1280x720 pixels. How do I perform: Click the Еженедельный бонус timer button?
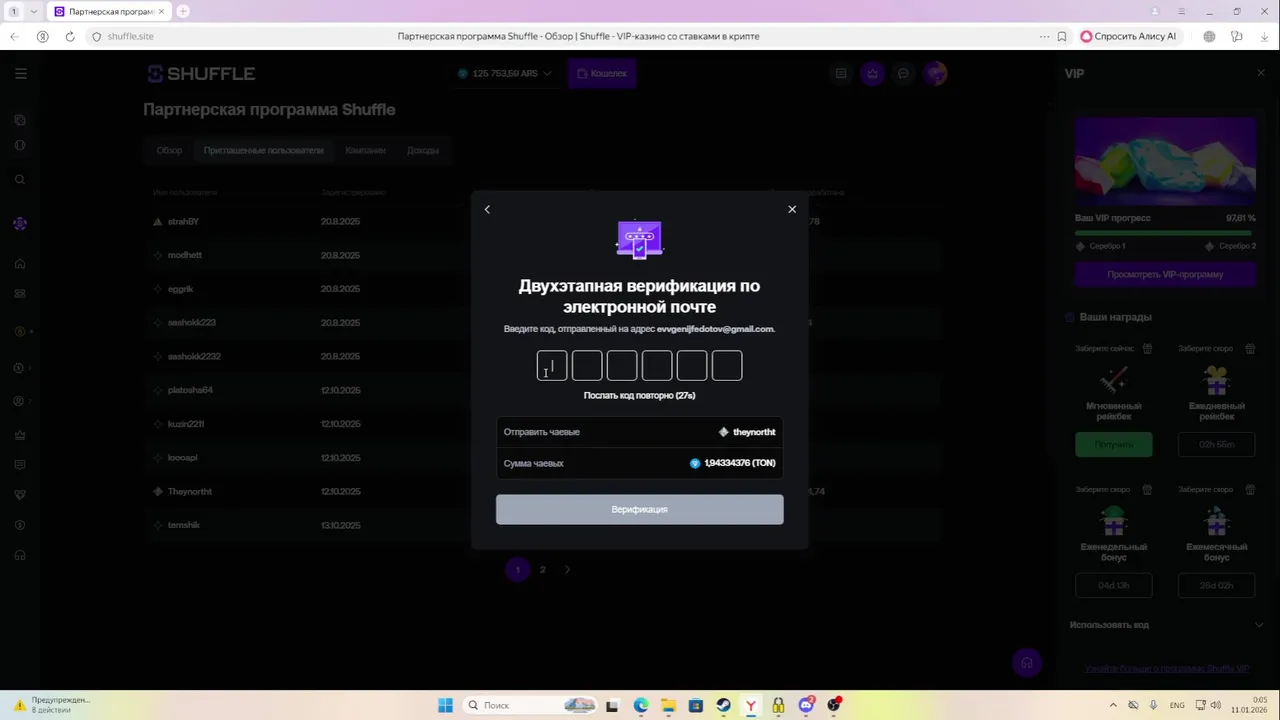(x=1113, y=585)
